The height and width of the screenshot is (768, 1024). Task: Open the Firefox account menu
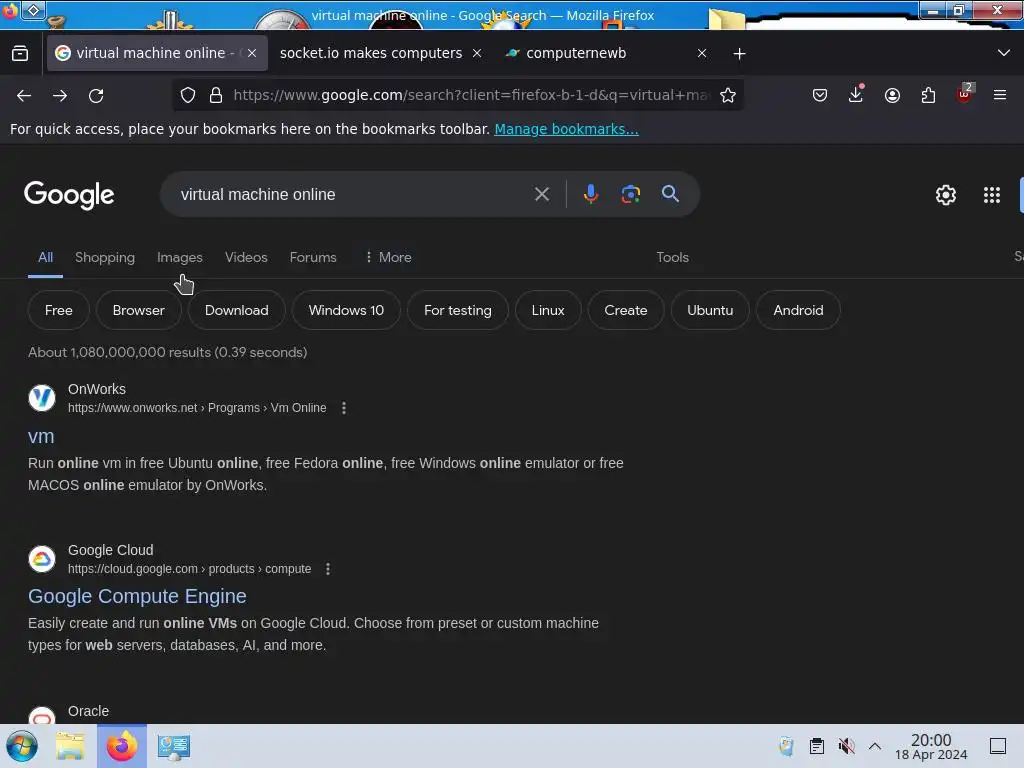click(x=892, y=95)
